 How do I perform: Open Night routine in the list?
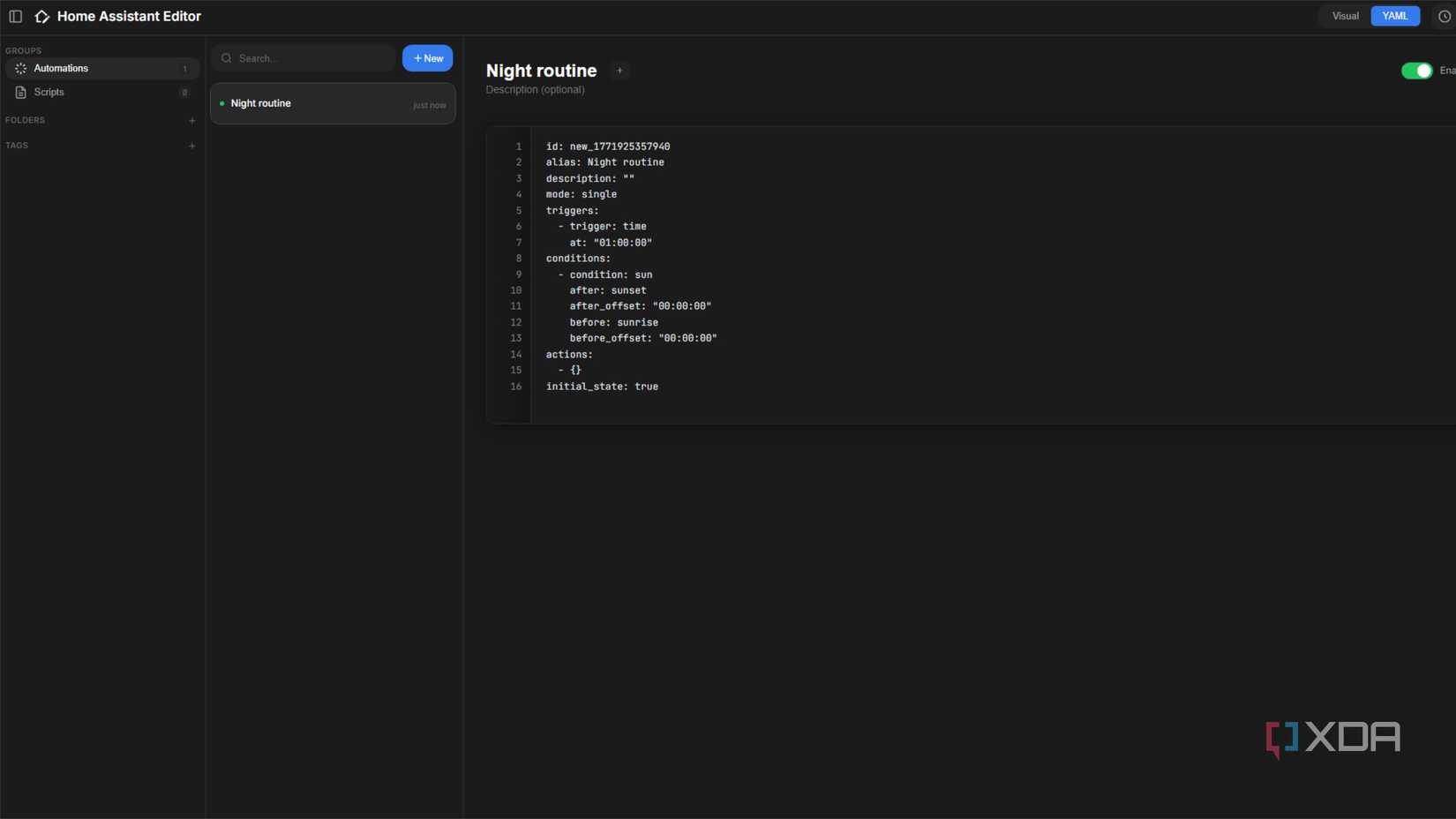tap(333, 103)
